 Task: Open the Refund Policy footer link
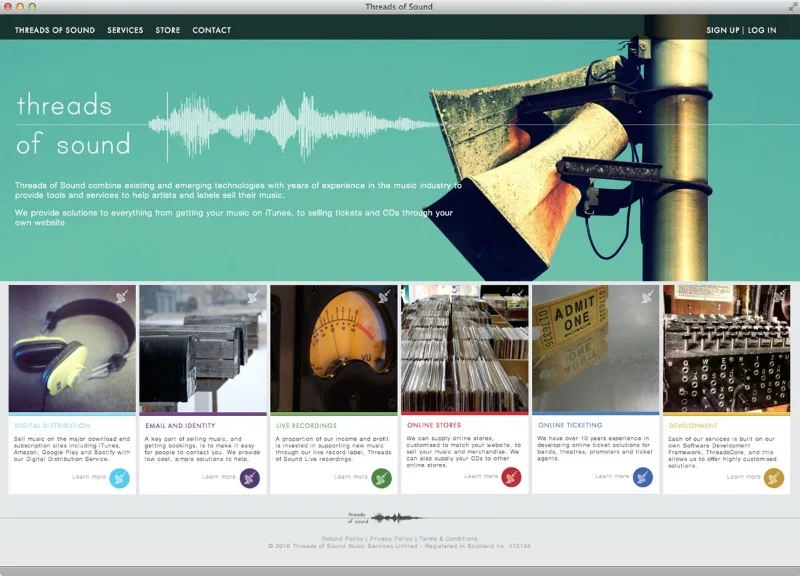pos(342,539)
